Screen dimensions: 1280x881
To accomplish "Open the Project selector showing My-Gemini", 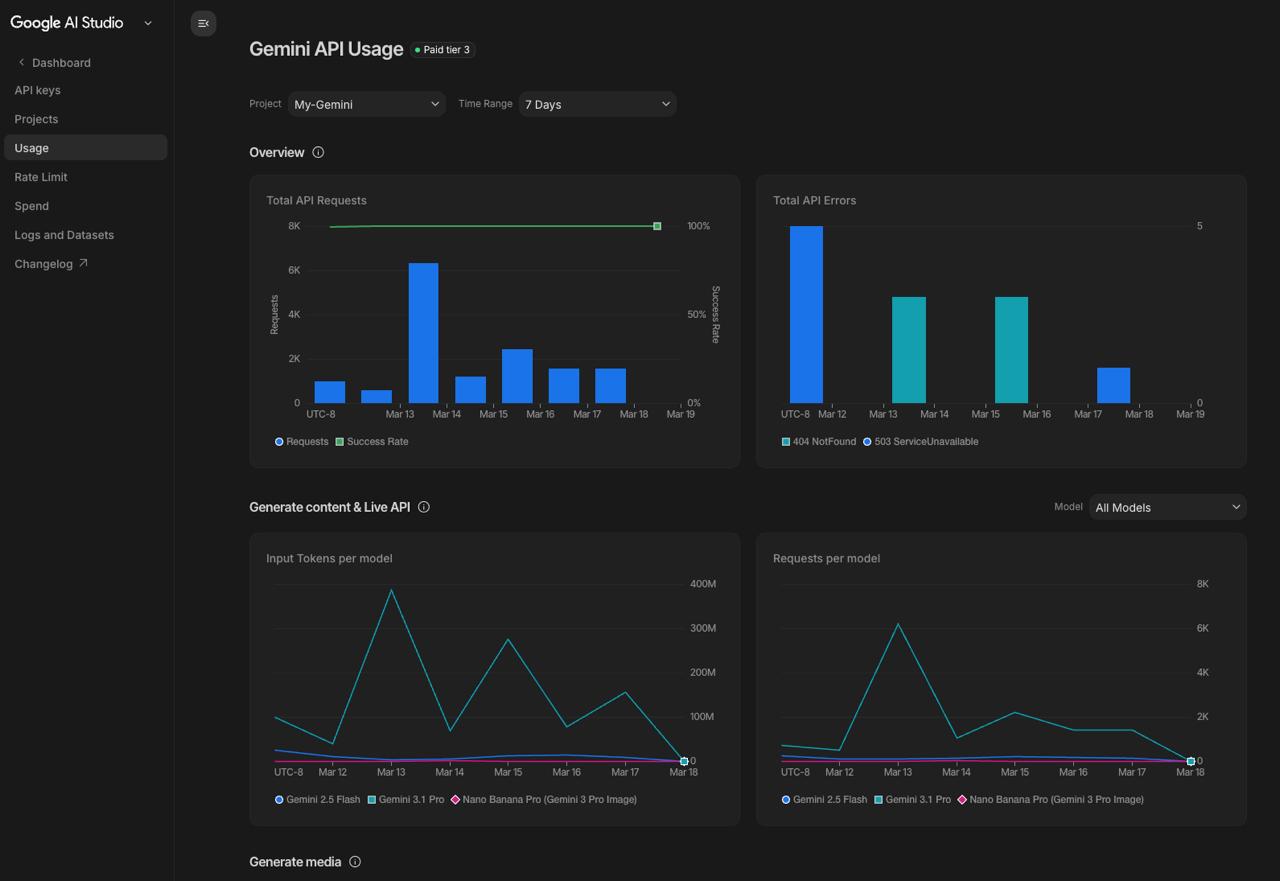I will [366, 103].
